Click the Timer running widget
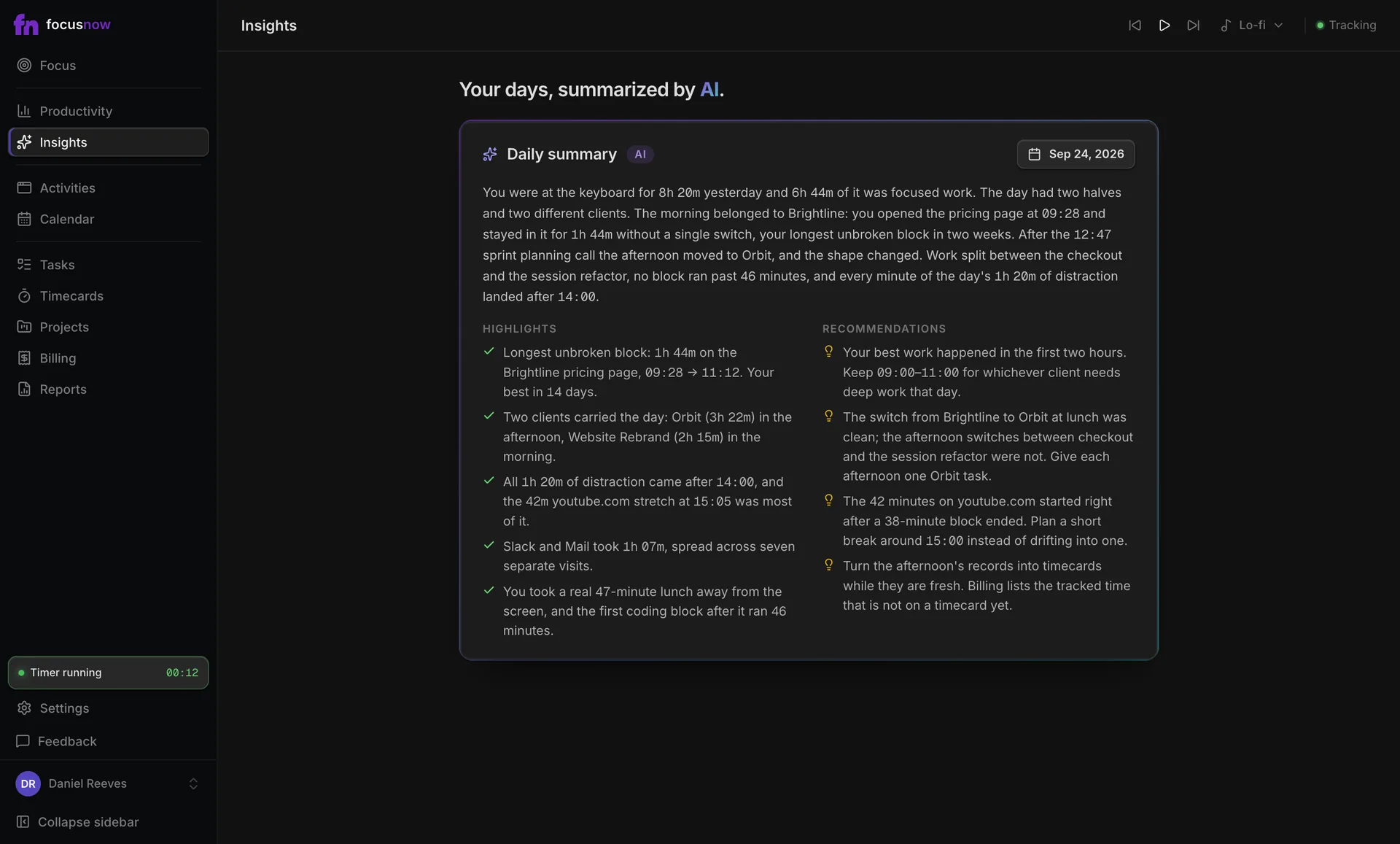Viewport: 1400px width, 844px height. [108, 673]
